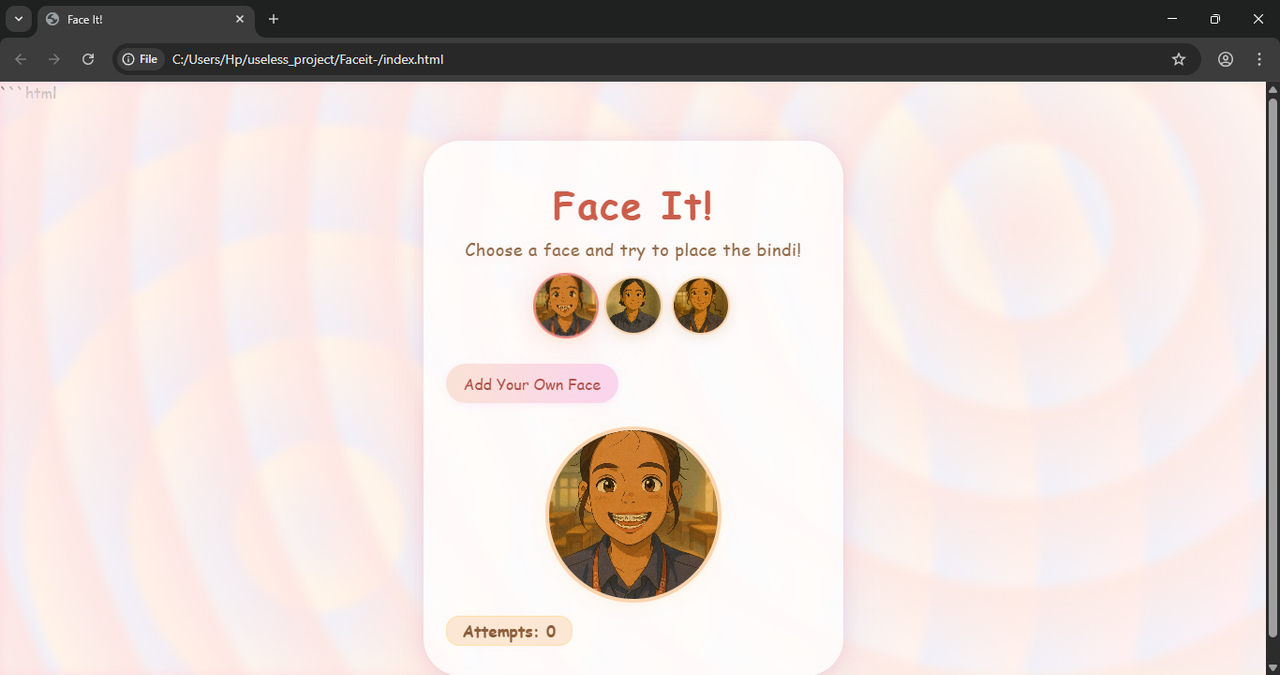Screen dimensions: 1280x675
Task: Reload the page with the refresh icon
Action: pos(88,59)
